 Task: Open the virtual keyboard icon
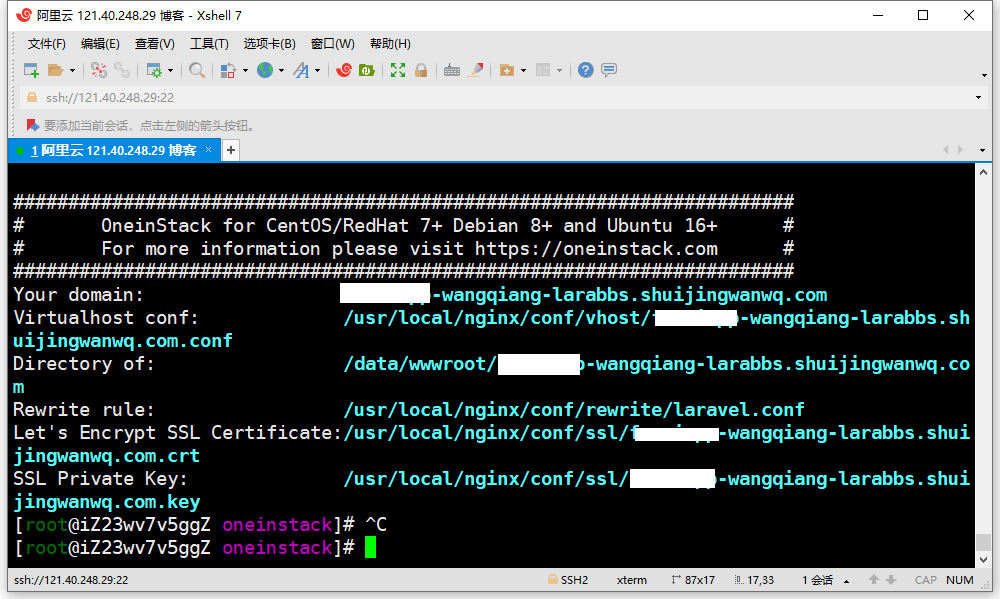pyautogui.click(x=452, y=70)
